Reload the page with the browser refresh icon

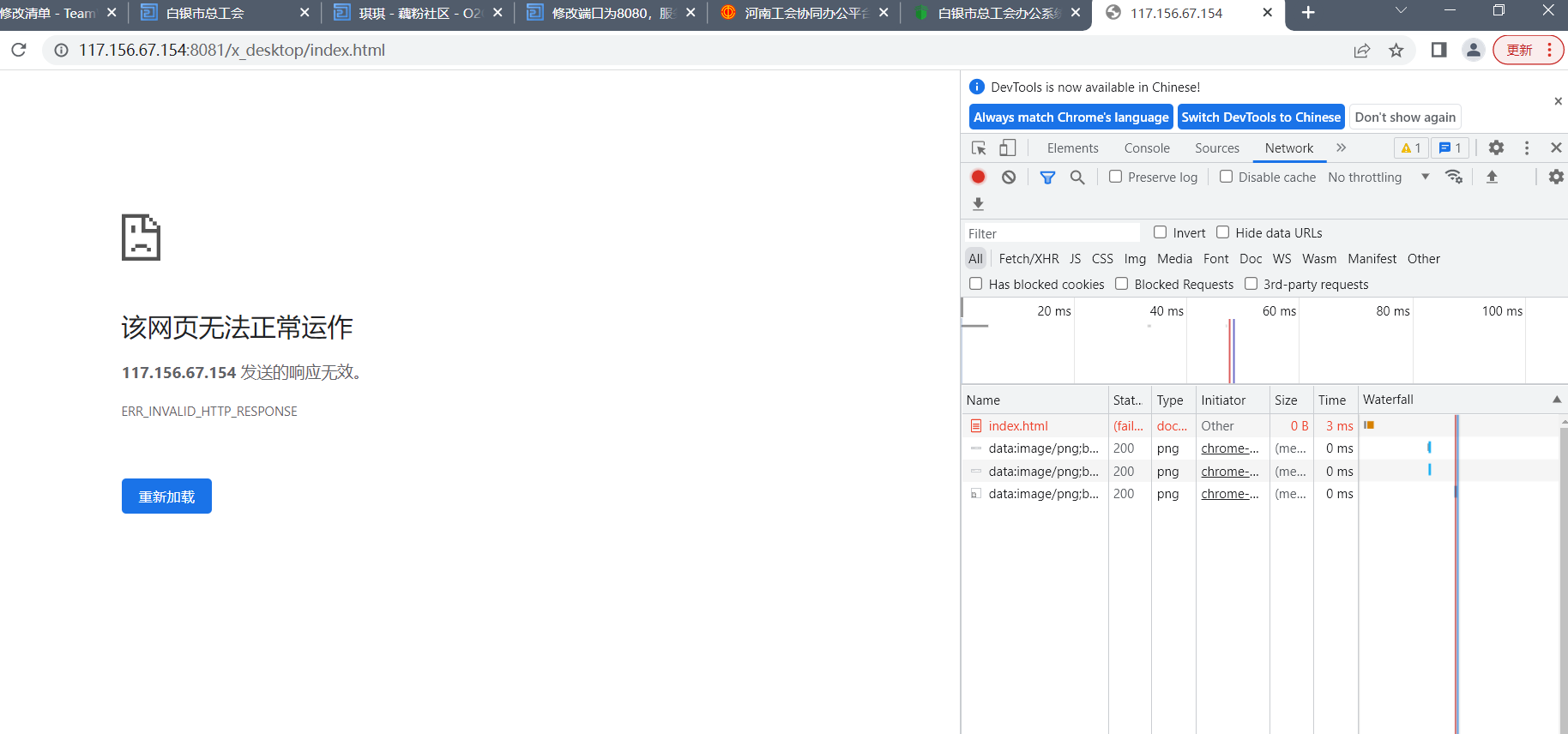tap(18, 51)
